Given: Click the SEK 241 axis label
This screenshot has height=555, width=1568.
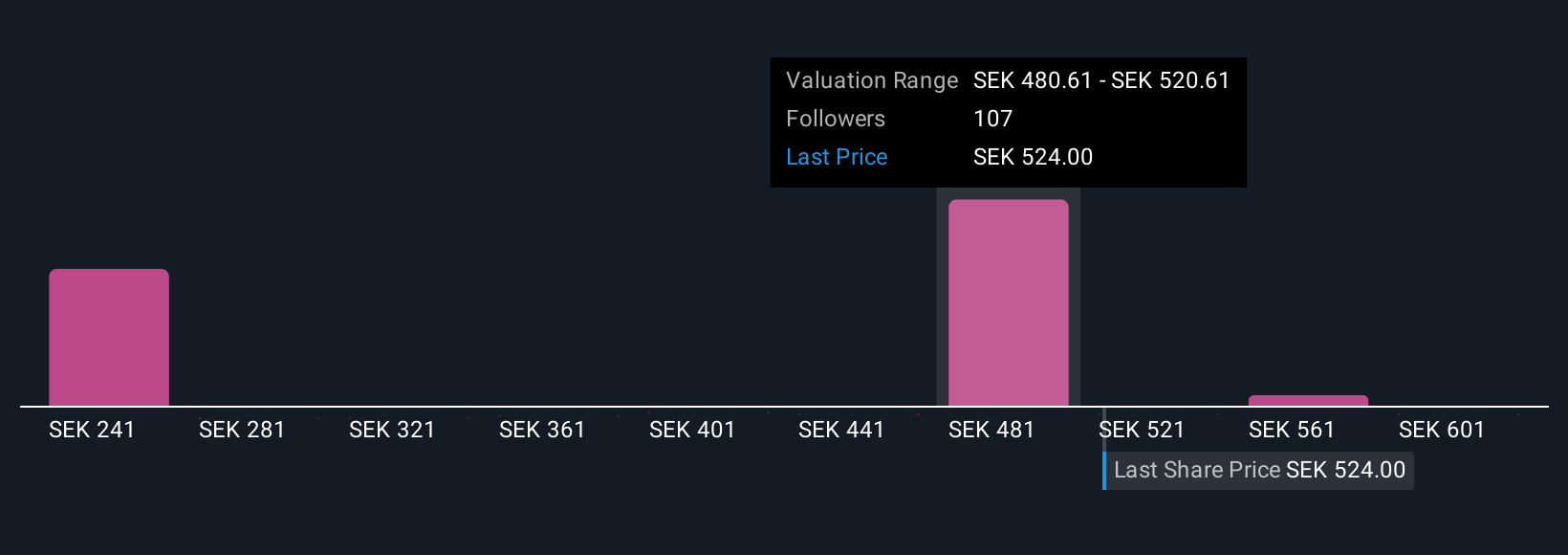Looking at the screenshot, I should [92, 431].
